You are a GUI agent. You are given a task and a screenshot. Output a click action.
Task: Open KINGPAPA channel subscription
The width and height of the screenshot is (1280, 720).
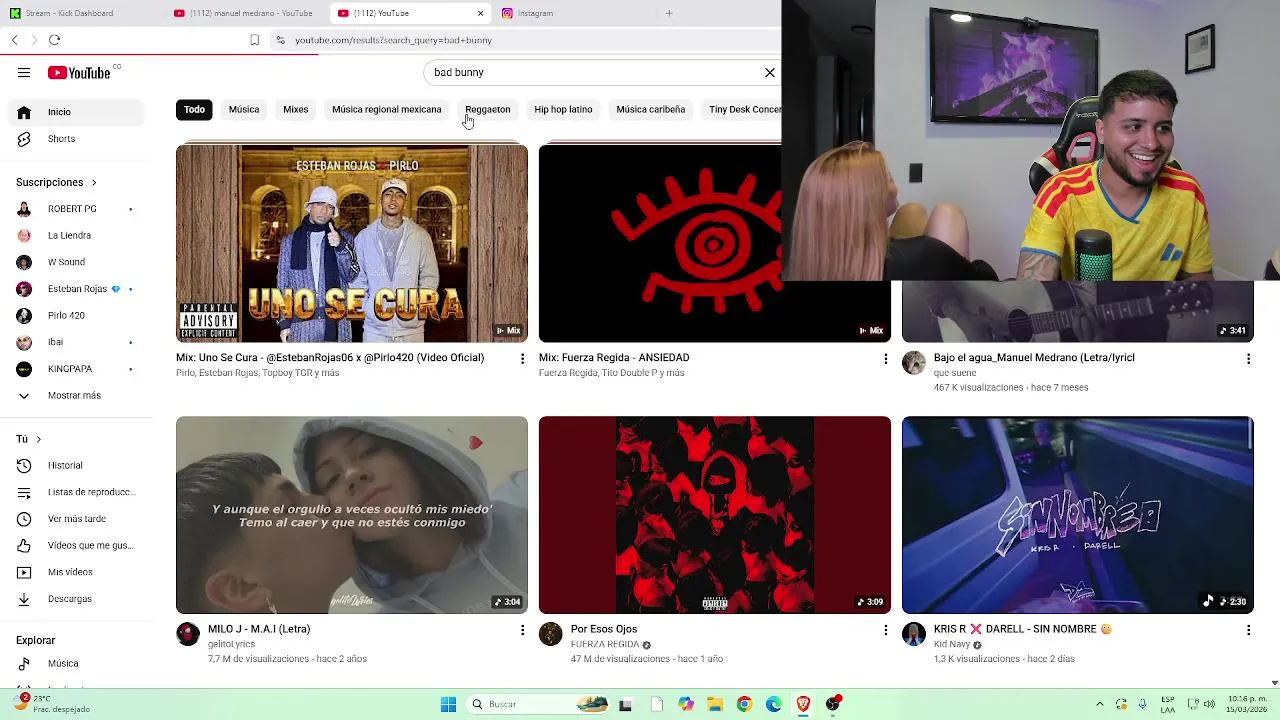tap(78, 369)
